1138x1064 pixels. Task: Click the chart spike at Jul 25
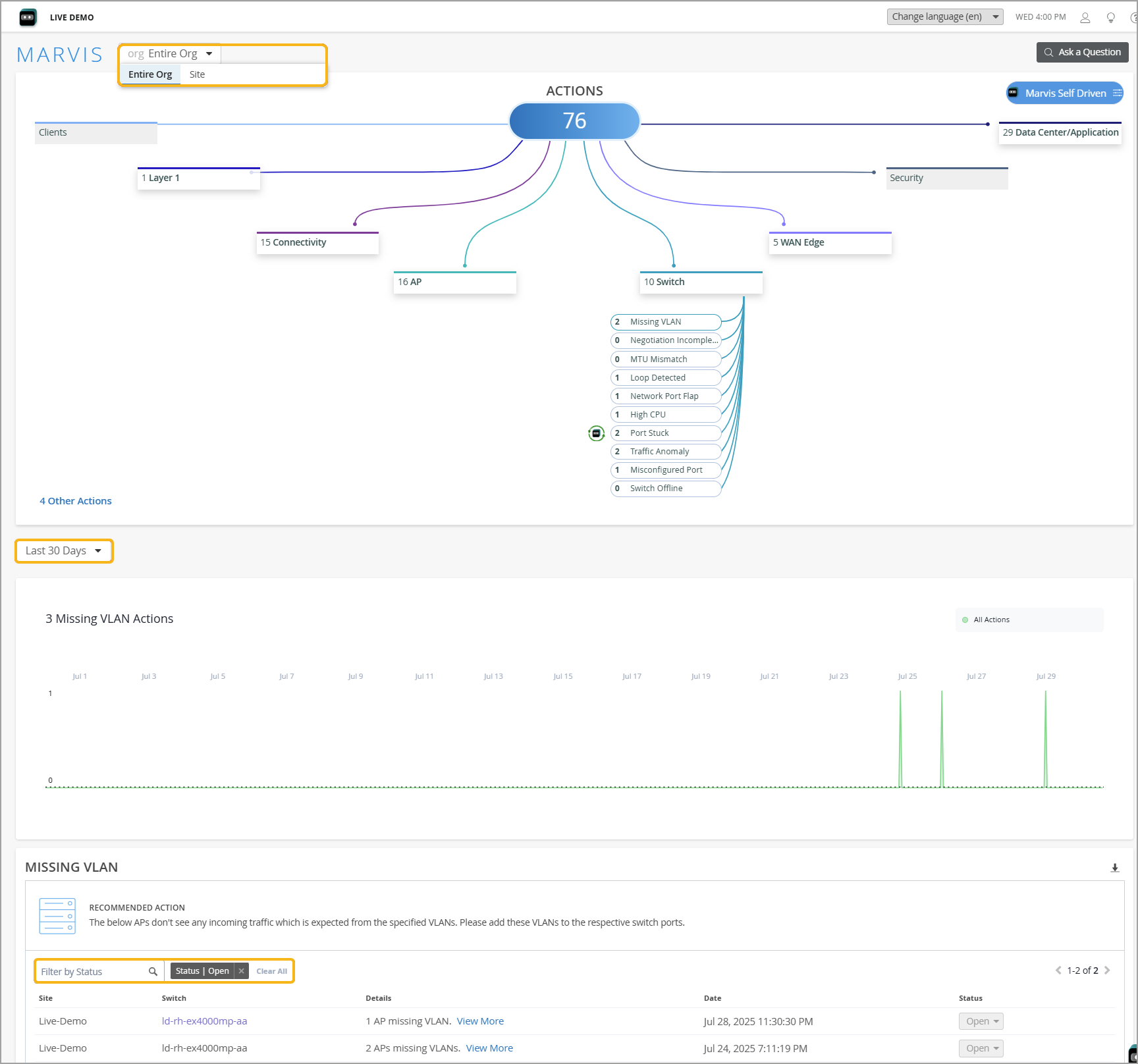pos(900,738)
